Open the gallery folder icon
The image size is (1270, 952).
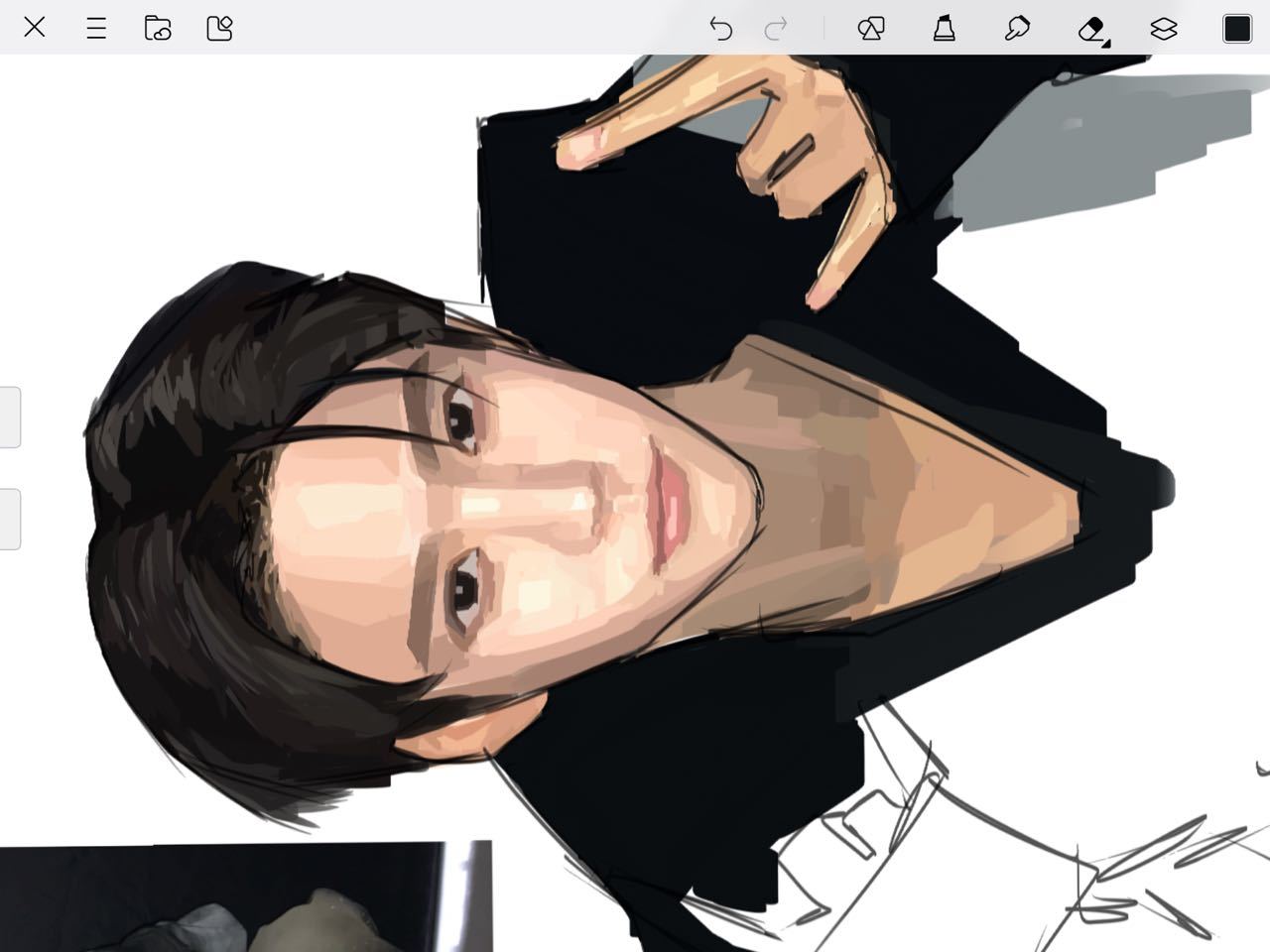point(158,28)
